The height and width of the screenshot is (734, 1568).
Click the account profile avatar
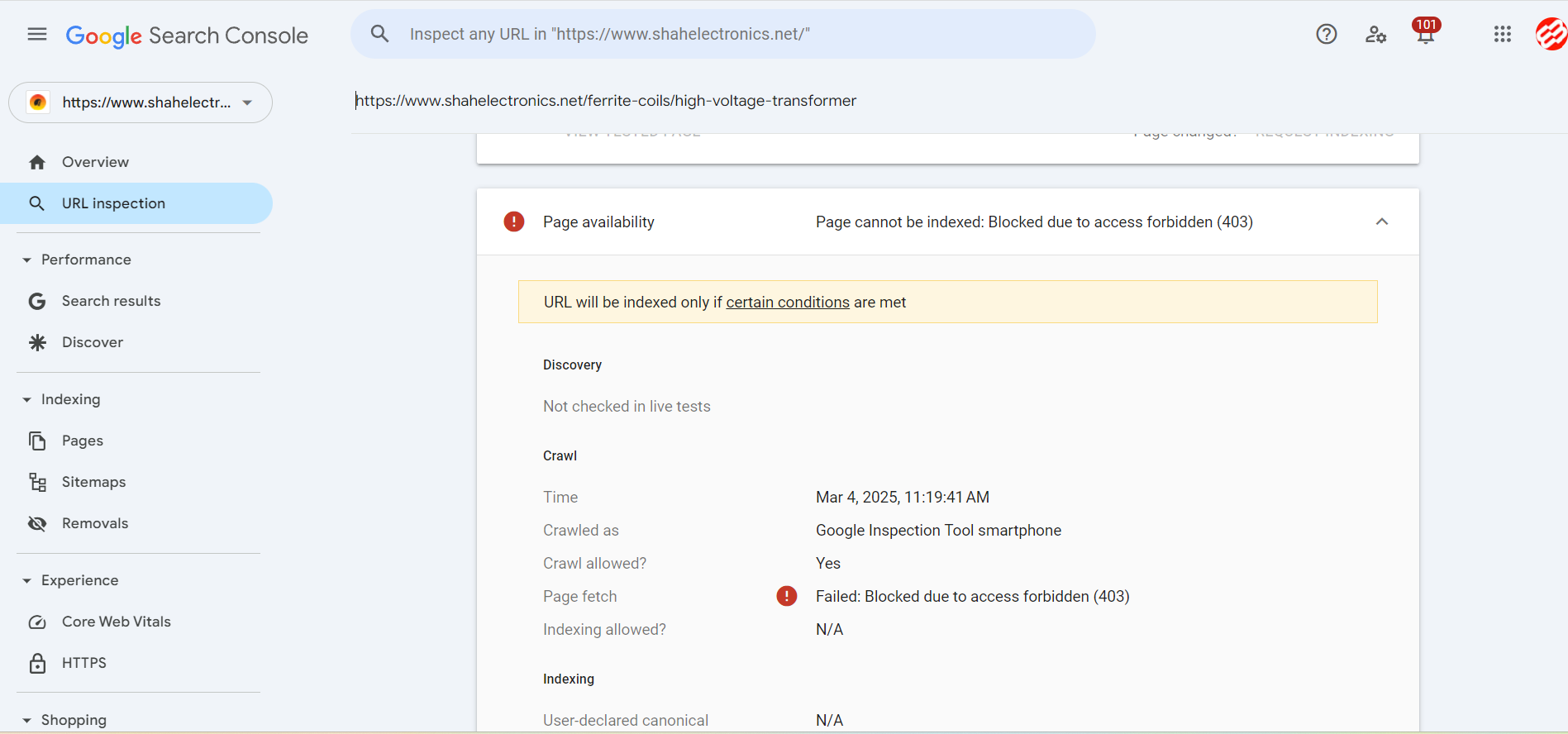pos(1551,34)
